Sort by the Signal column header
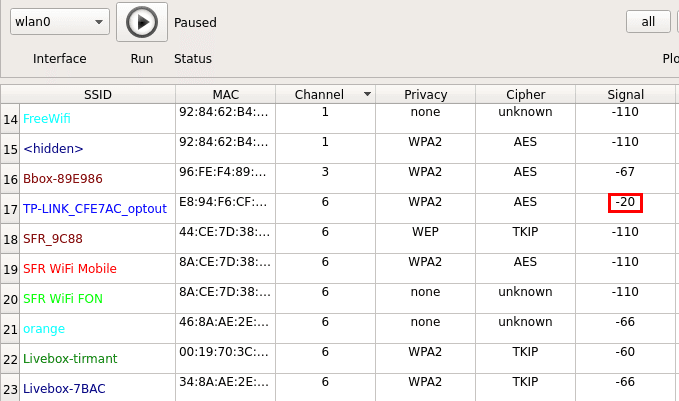 pos(625,94)
